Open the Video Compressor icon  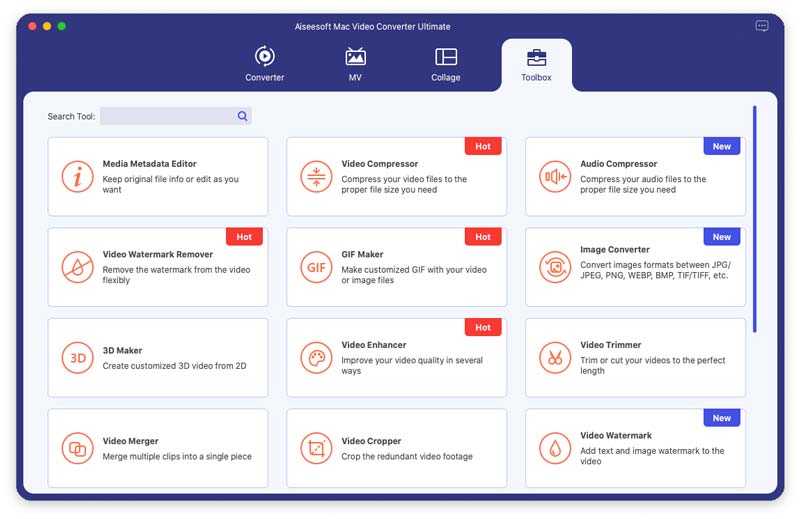[x=316, y=177]
